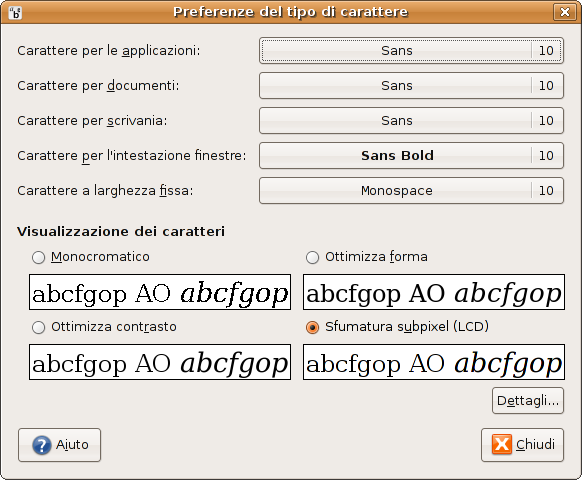Viewport: 582px width, 480px height.
Task: Click the Dettagli... button
Action: point(528,401)
